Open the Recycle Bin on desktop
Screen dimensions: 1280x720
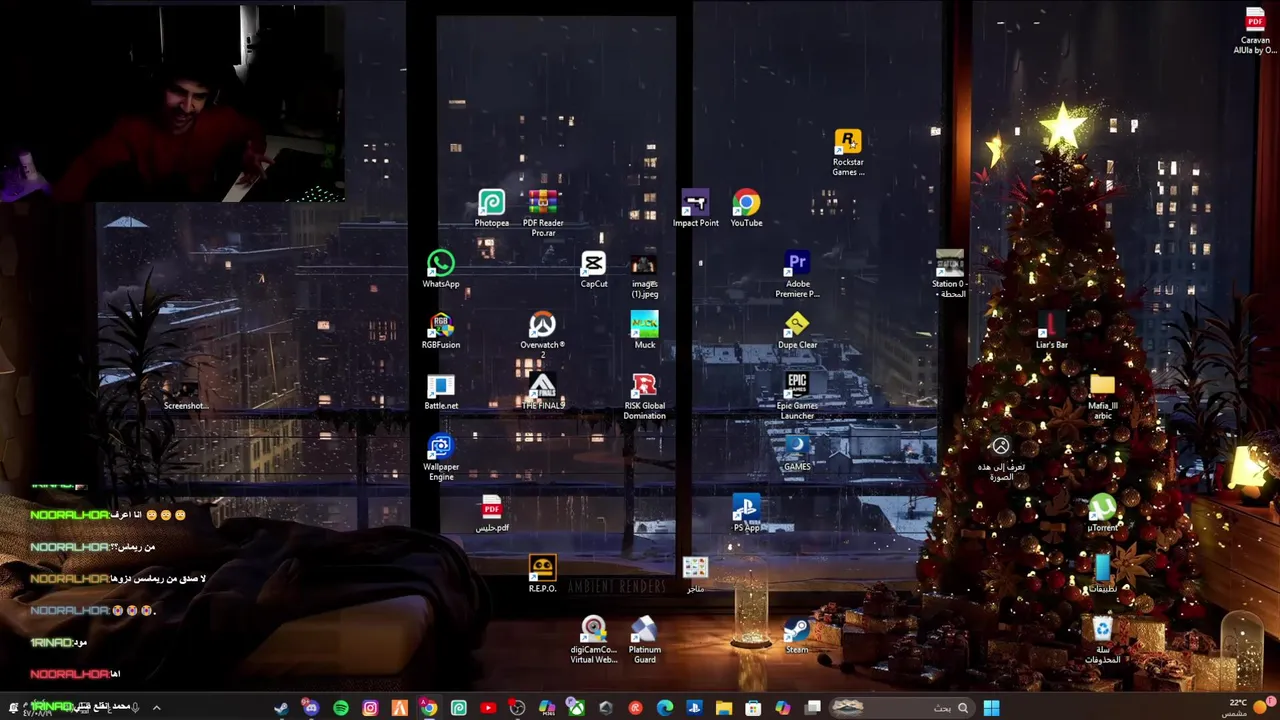tap(1102, 640)
